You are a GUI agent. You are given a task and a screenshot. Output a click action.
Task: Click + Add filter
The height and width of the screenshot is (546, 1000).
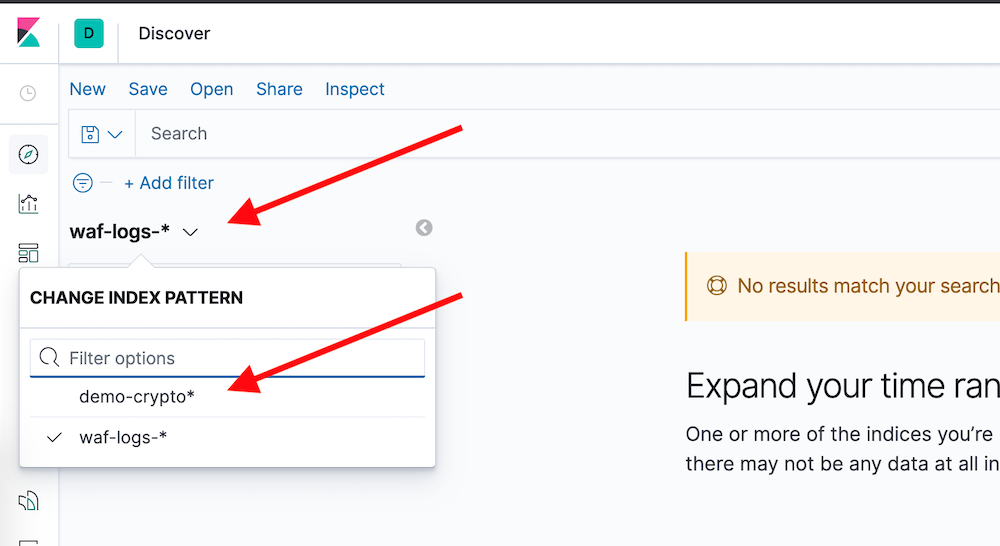[169, 183]
